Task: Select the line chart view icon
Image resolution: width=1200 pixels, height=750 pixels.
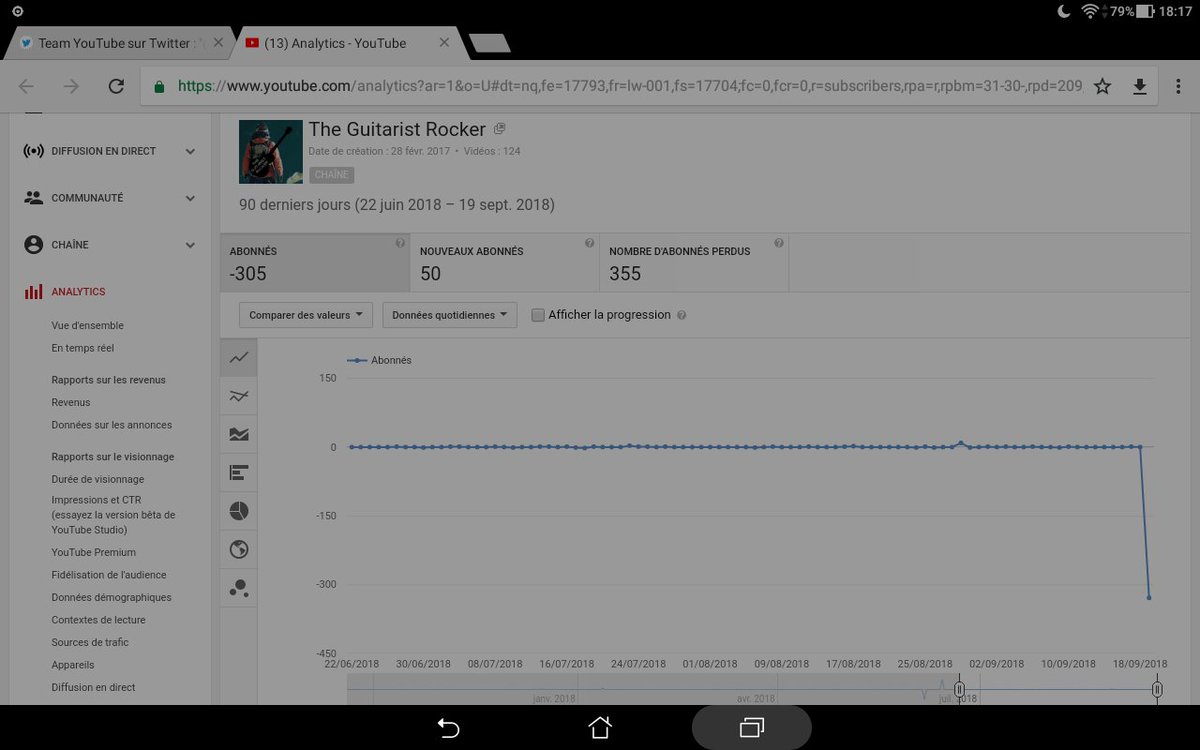Action: click(x=238, y=357)
